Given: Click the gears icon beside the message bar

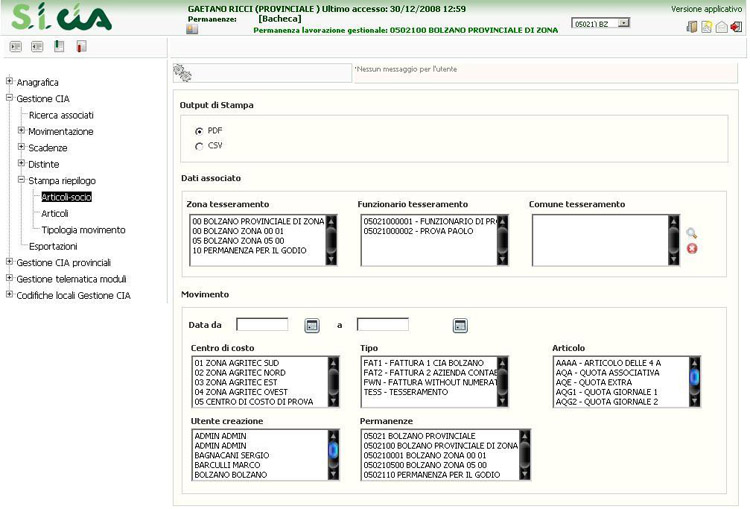Looking at the screenshot, I should (182, 73).
